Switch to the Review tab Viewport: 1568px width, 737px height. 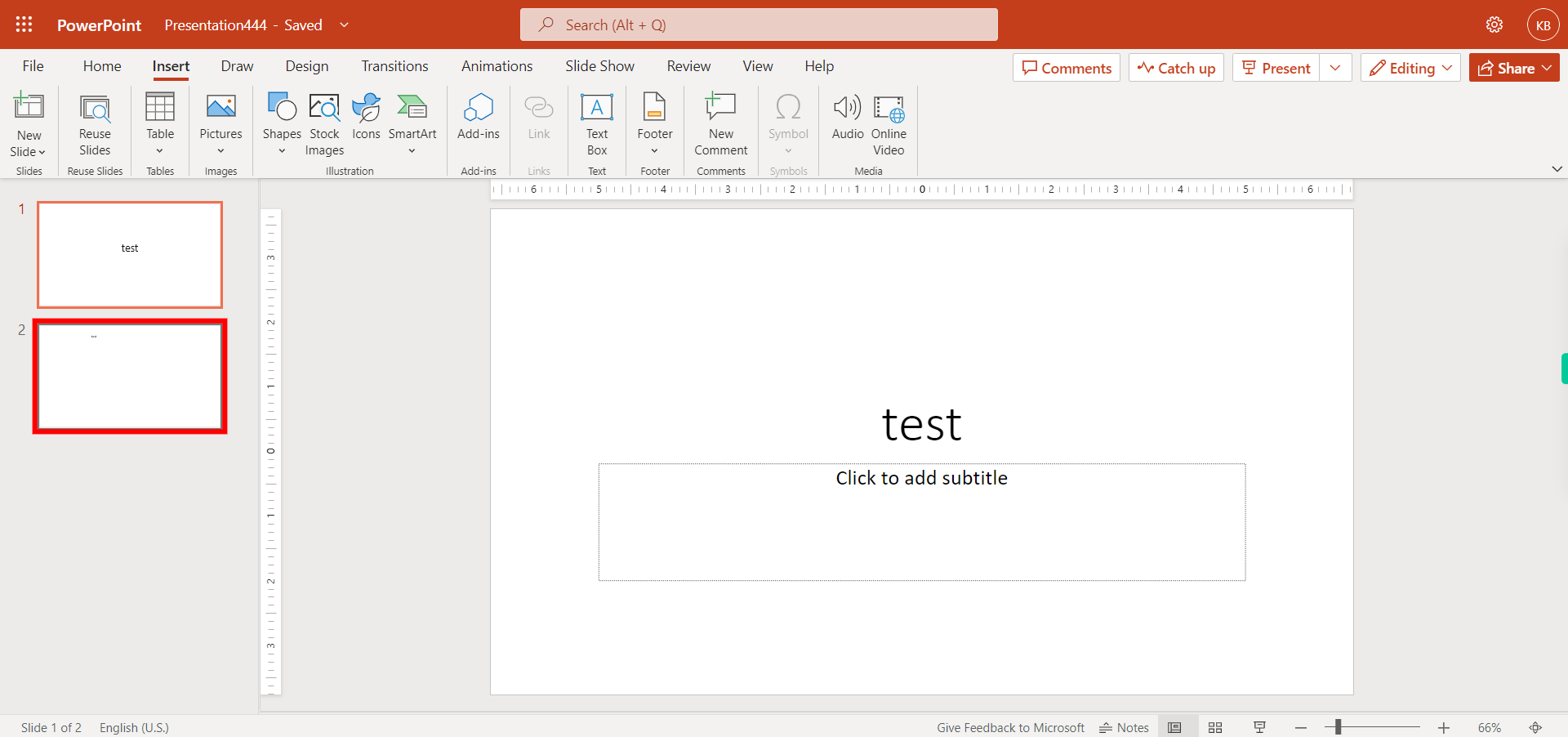[x=688, y=66]
